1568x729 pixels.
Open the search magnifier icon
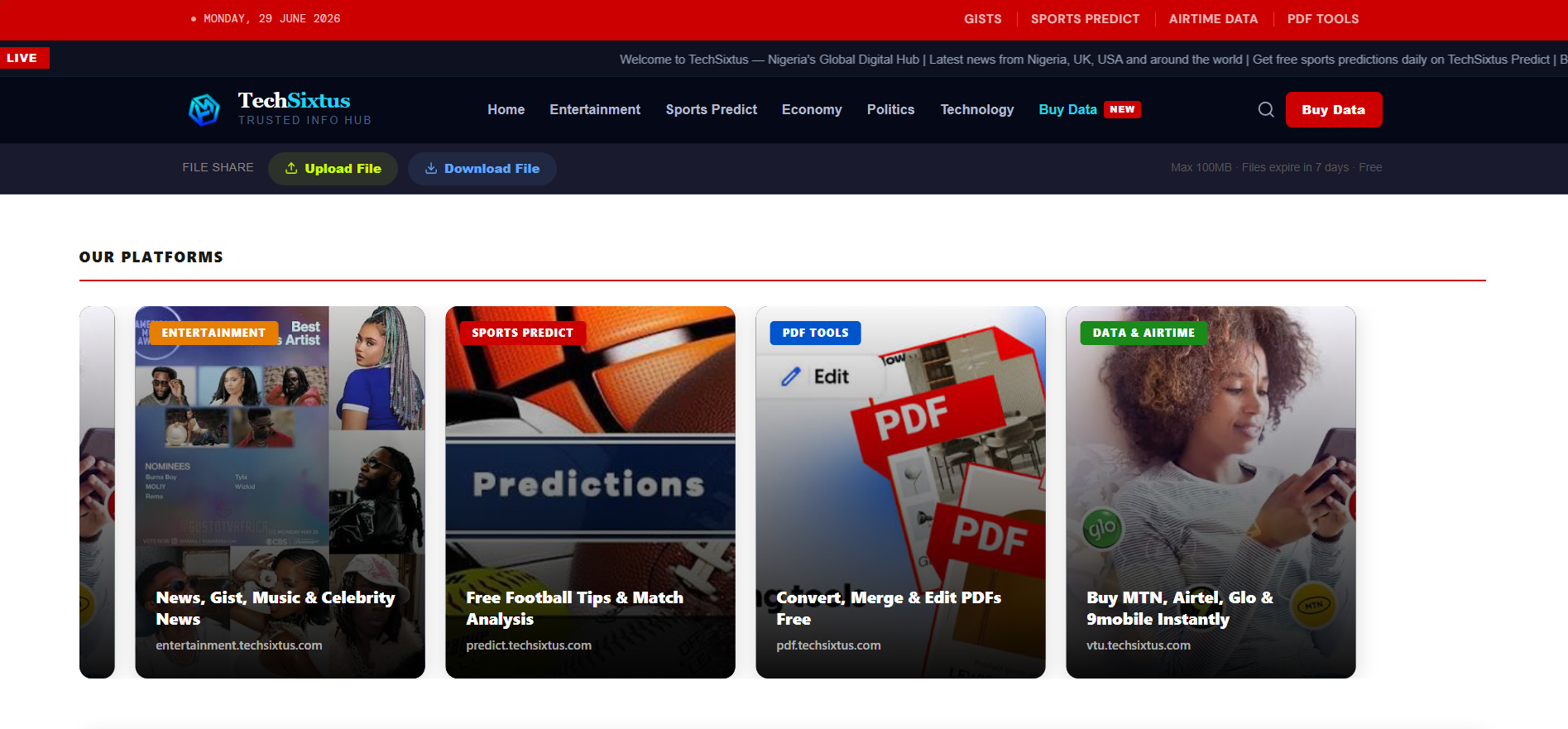point(1266,109)
